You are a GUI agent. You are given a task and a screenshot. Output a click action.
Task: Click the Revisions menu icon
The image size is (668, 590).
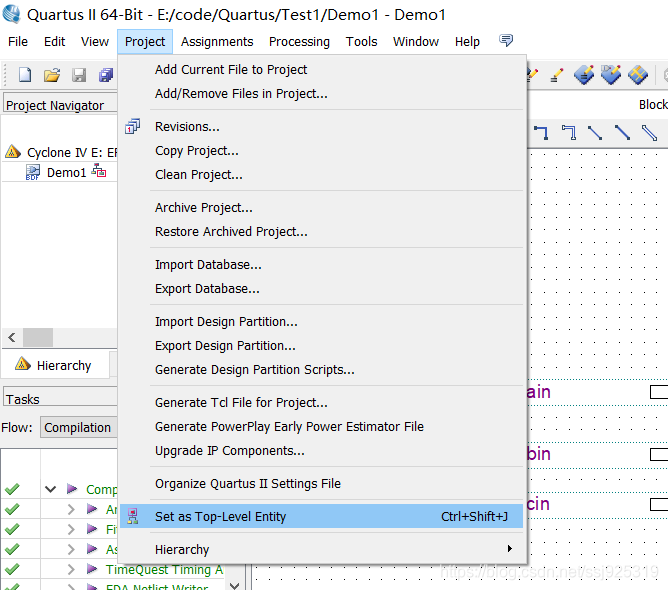tap(132, 127)
